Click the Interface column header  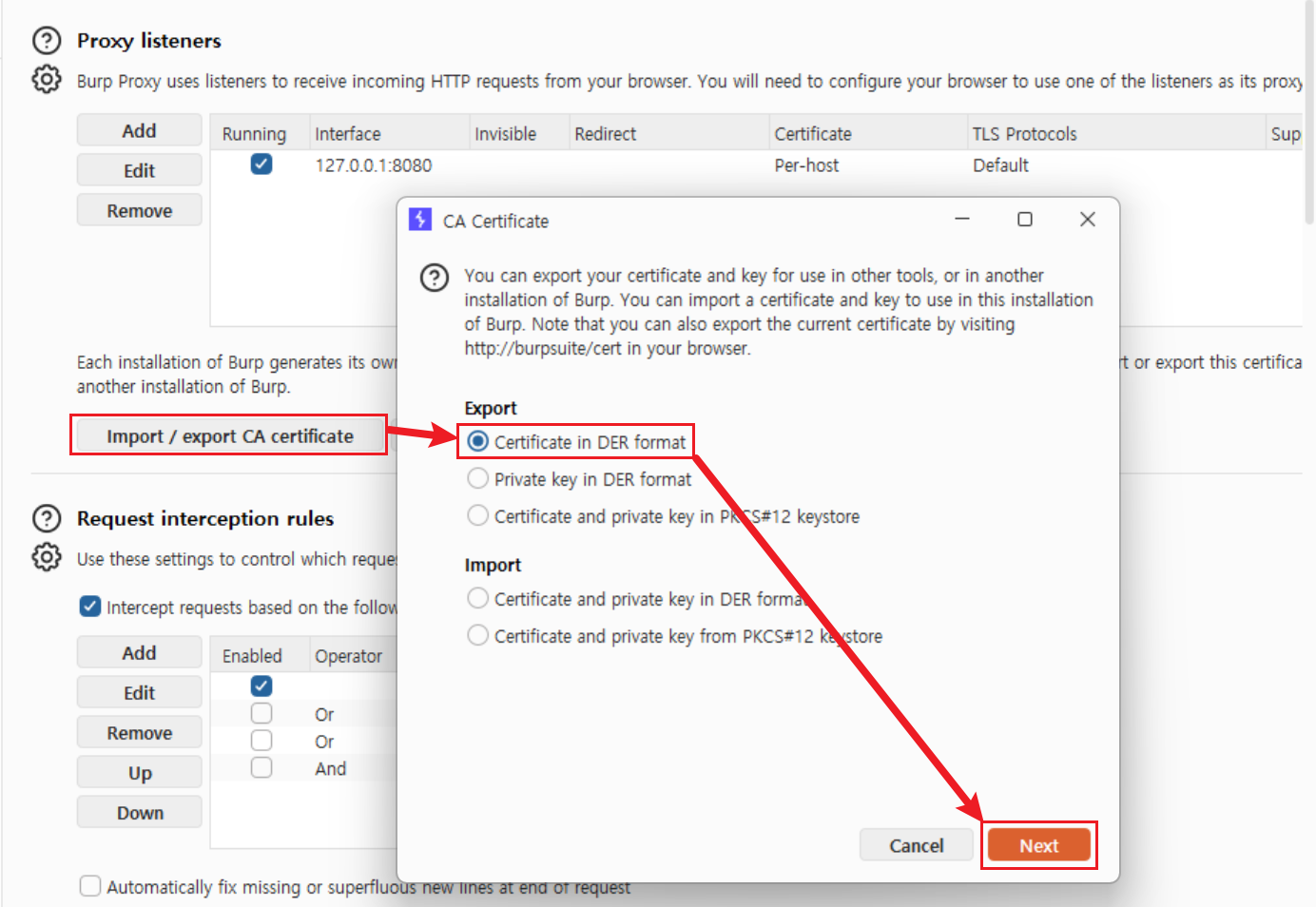pos(390,134)
